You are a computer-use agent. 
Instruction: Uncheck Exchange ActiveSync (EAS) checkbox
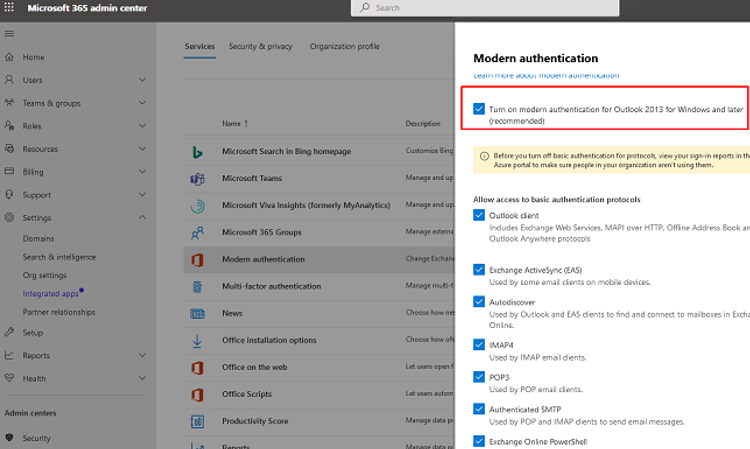click(479, 269)
